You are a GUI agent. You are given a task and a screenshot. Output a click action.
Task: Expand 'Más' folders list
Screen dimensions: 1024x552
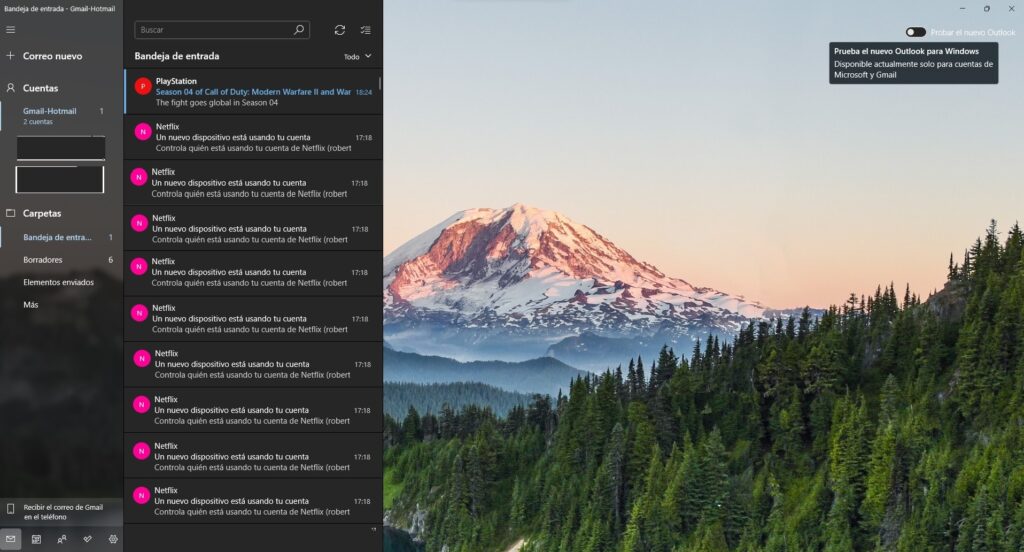tap(31, 304)
